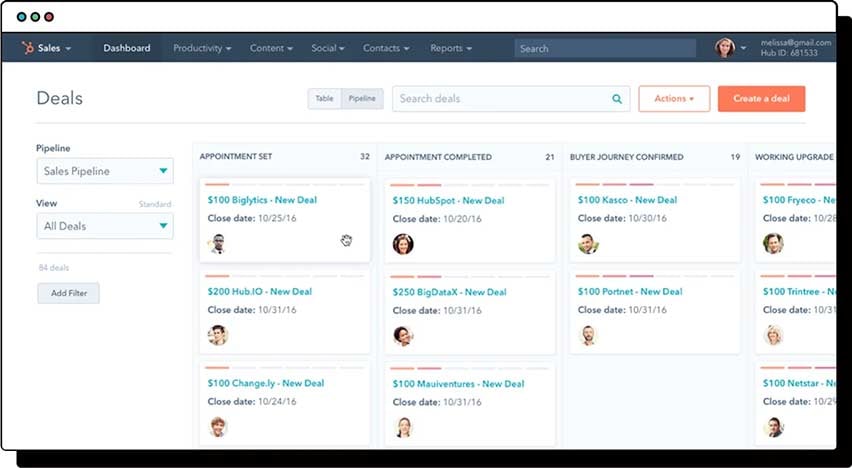Click owner avatar on Biglytics deal card
Viewport: 852px width, 468px height.
coord(218,244)
